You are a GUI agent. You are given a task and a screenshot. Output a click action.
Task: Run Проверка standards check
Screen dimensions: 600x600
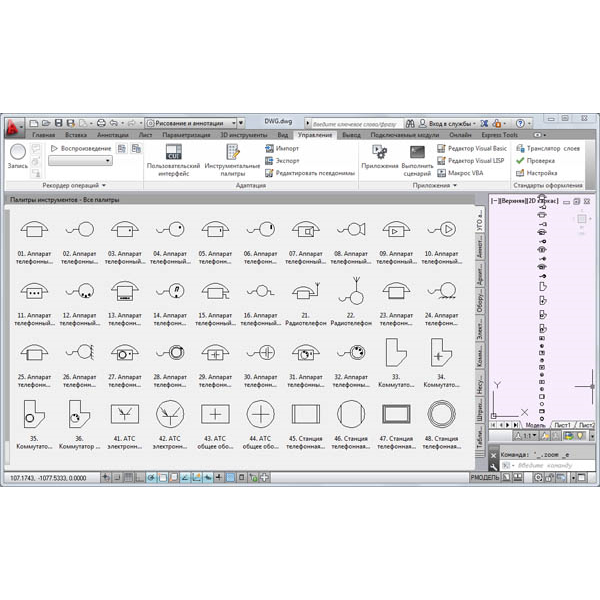tap(535, 161)
